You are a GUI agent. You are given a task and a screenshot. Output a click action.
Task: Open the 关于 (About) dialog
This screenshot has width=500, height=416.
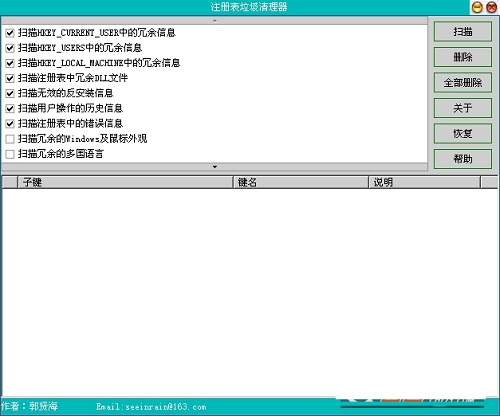pos(463,108)
